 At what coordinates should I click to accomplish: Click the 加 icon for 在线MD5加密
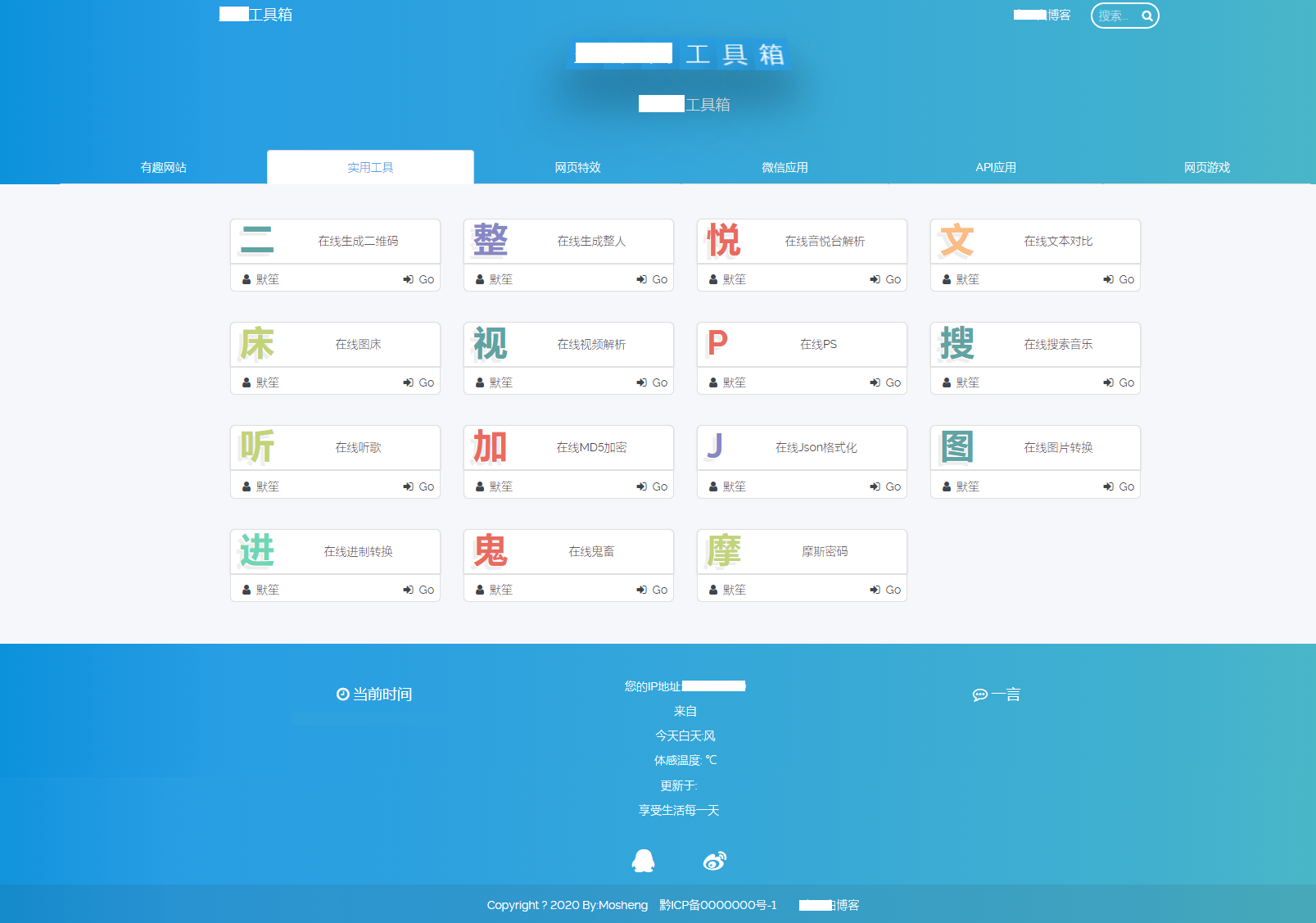(x=491, y=447)
